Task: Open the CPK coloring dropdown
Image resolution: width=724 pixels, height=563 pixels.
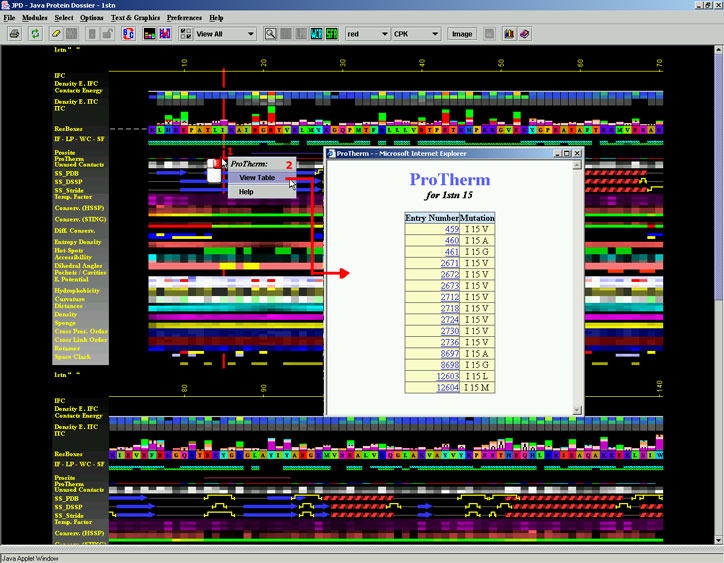Action: tap(416, 34)
